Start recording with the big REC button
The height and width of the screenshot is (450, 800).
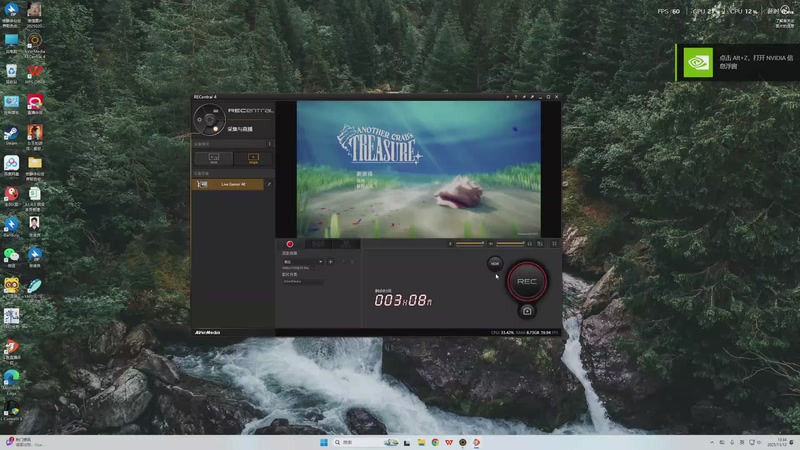pyautogui.click(x=527, y=281)
